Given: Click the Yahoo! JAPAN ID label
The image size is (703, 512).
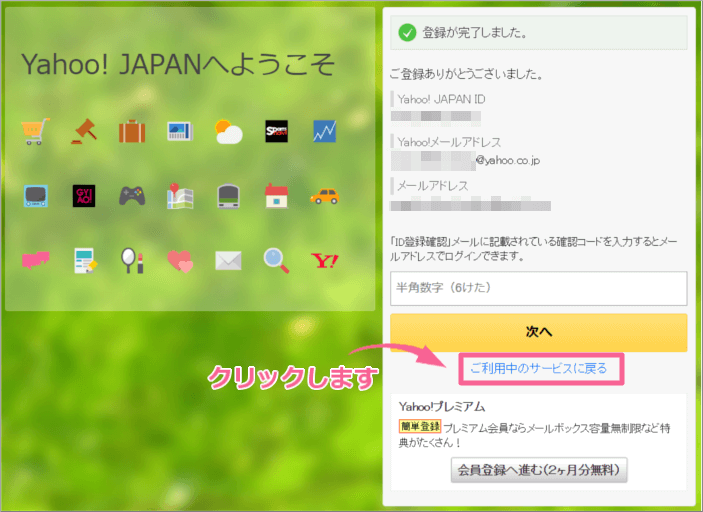Looking at the screenshot, I should [441, 99].
